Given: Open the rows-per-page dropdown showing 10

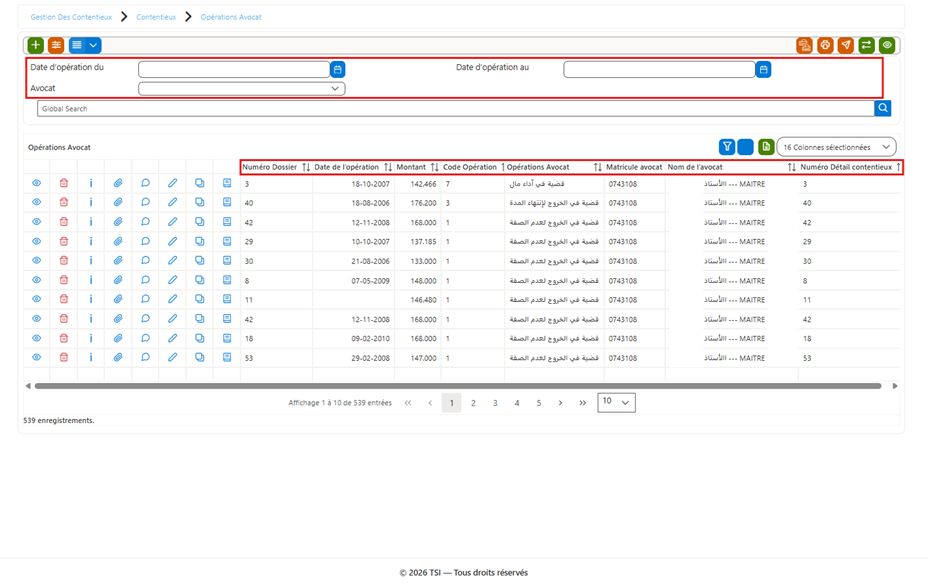Looking at the screenshot, I should tap(616, 402).
